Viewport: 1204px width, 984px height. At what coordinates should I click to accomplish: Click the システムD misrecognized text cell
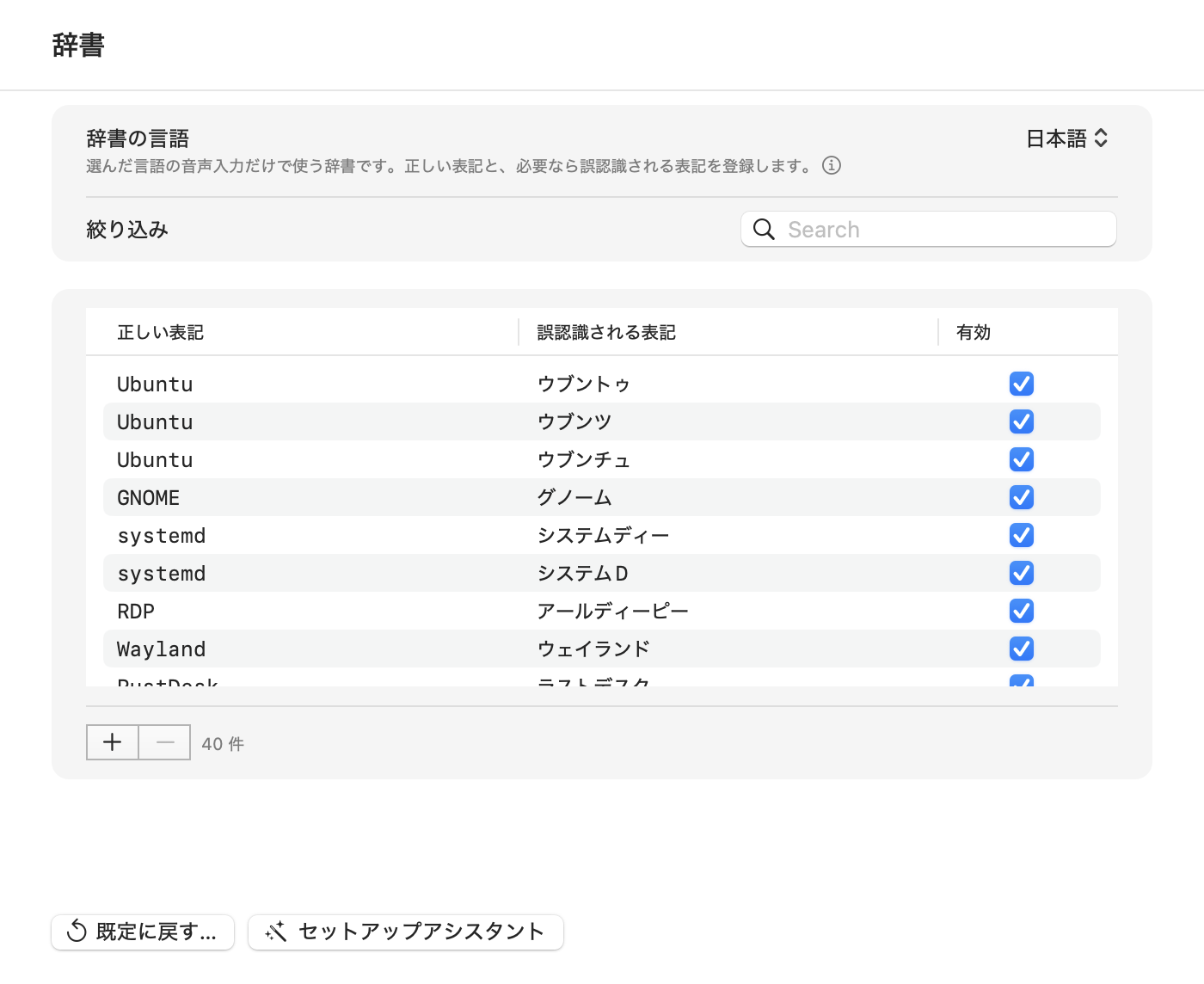583,573
